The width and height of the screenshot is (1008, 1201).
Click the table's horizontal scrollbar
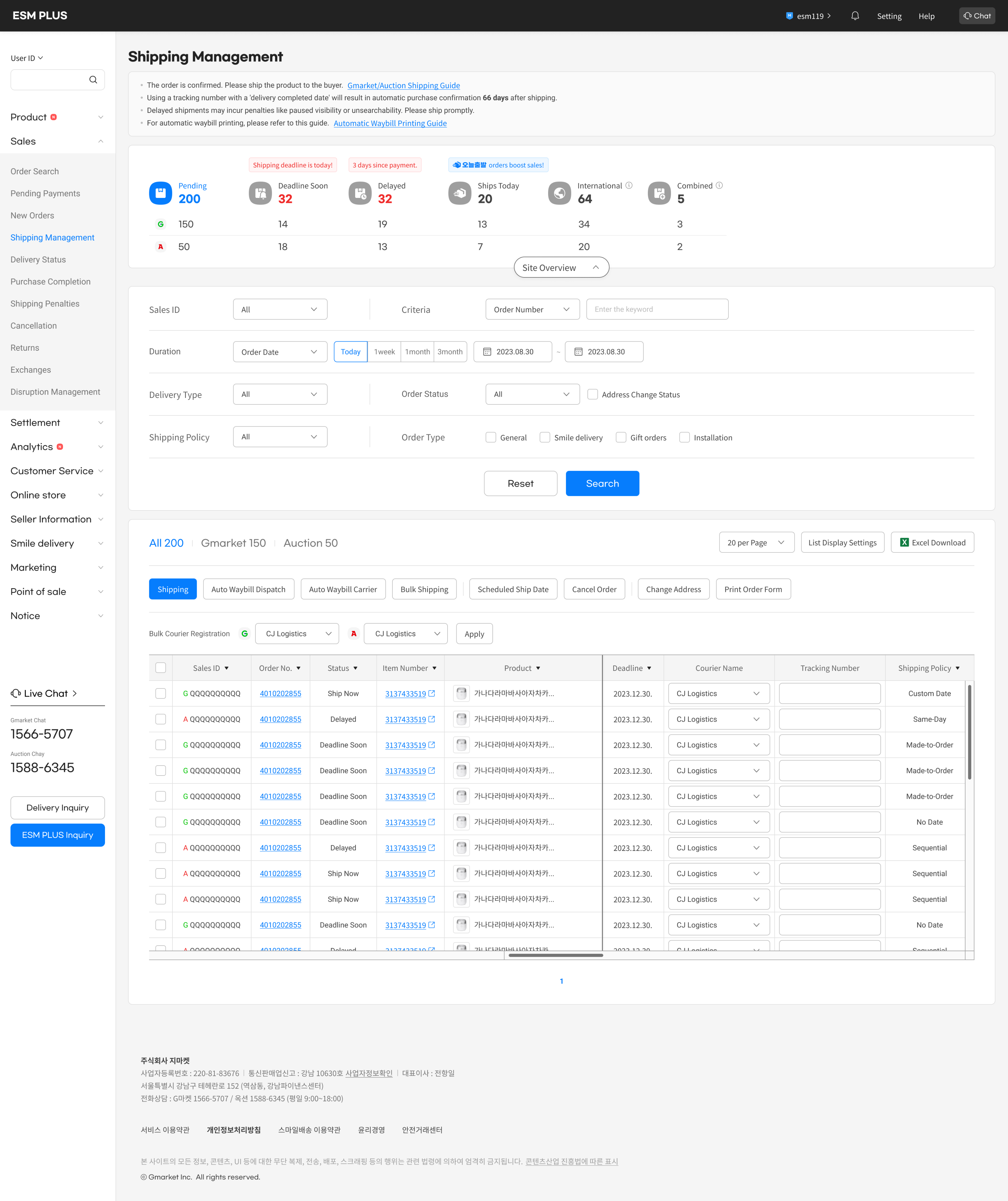(555, 955)
